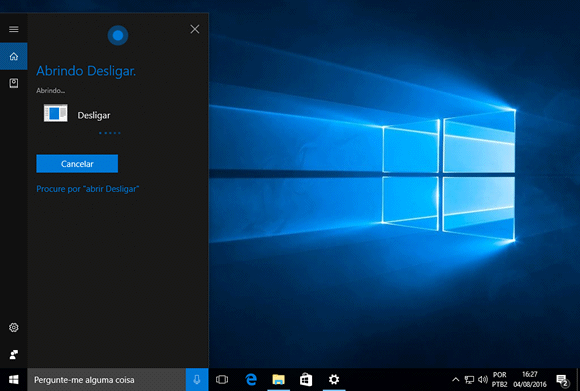
Task: Close the Cortana panel
Action: [195, 29]
